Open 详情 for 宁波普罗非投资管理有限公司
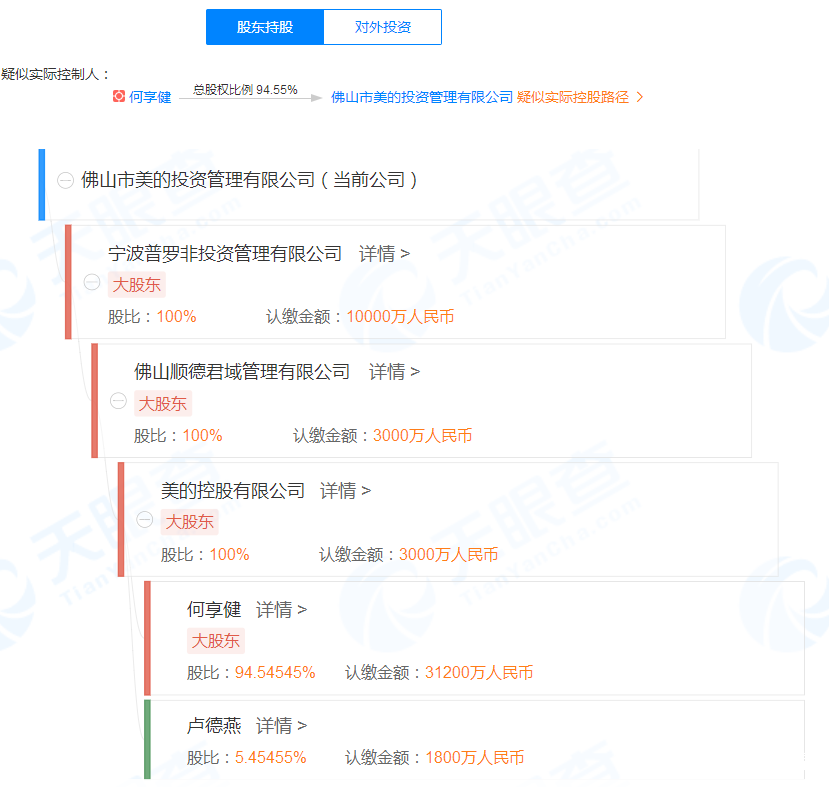 coord(384,254)
